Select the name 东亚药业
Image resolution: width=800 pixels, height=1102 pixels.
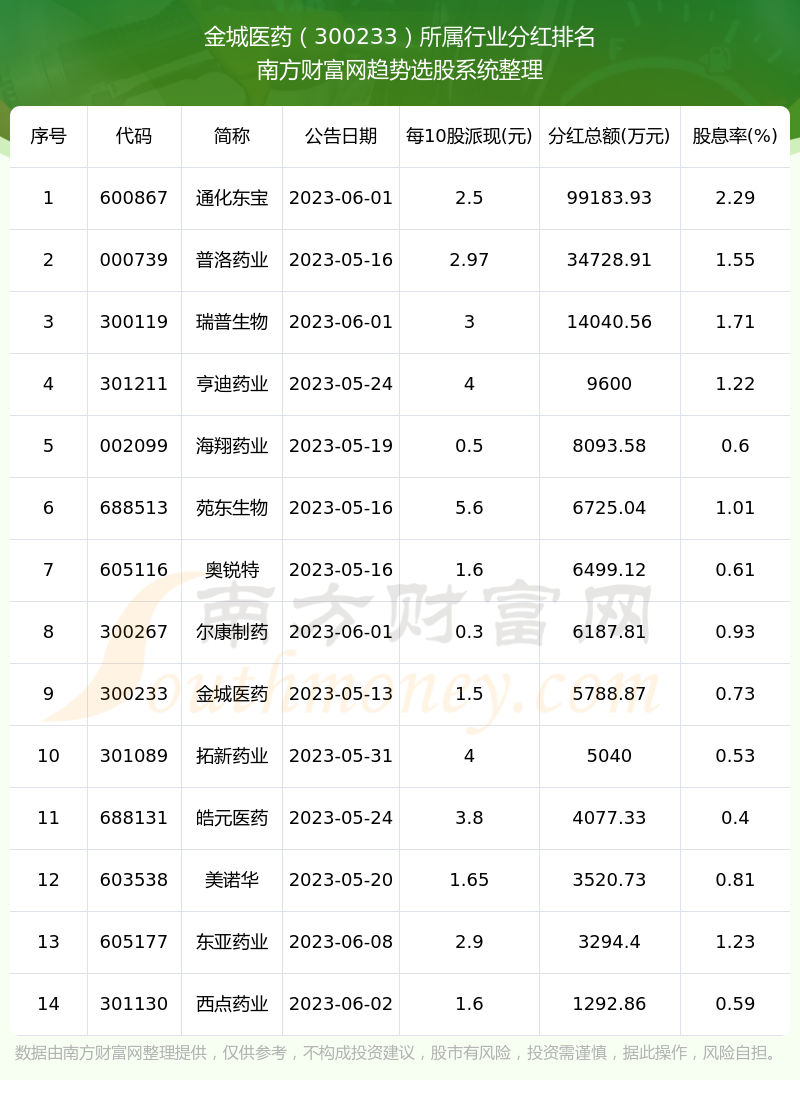point(232,941)
